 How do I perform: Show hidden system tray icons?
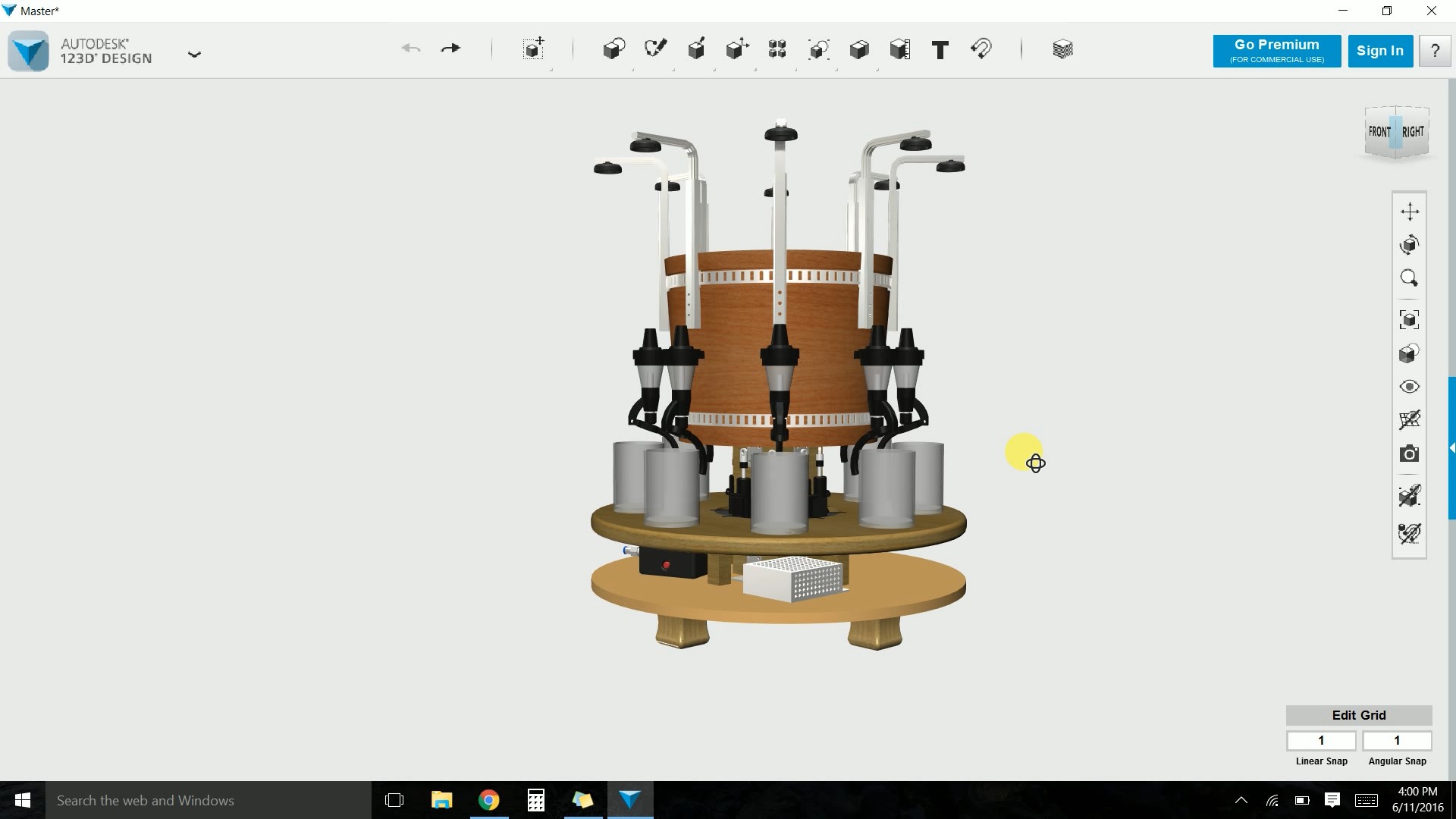click(1241, 800)
